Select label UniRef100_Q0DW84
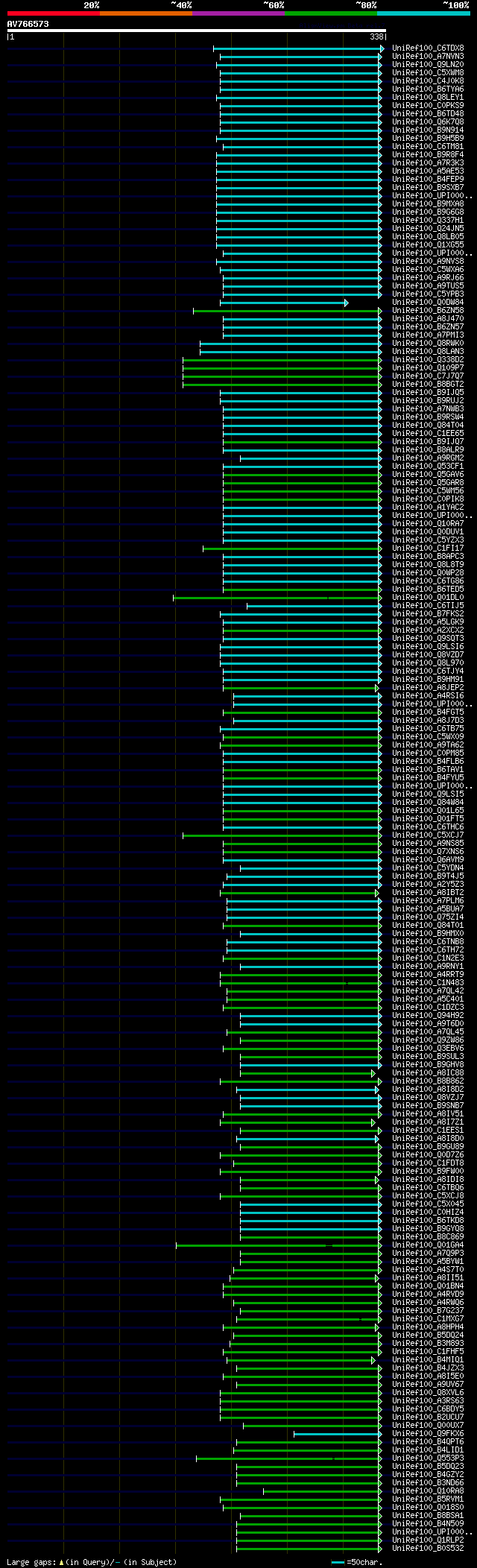 point(428,303)
